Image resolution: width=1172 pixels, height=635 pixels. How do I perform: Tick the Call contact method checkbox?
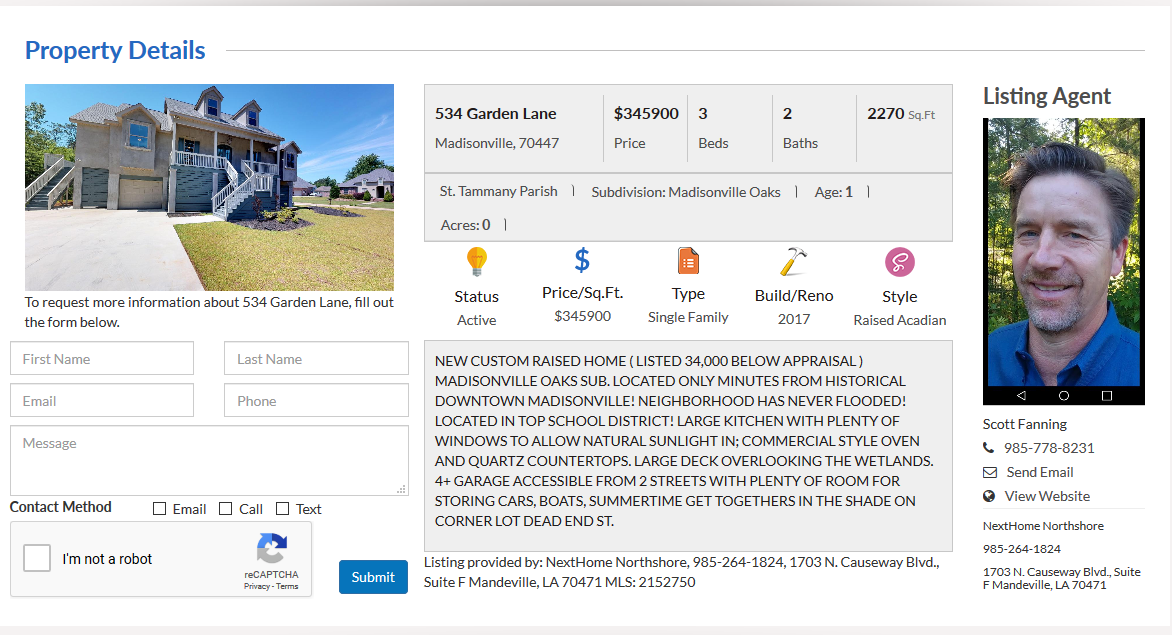click(225, 509)
